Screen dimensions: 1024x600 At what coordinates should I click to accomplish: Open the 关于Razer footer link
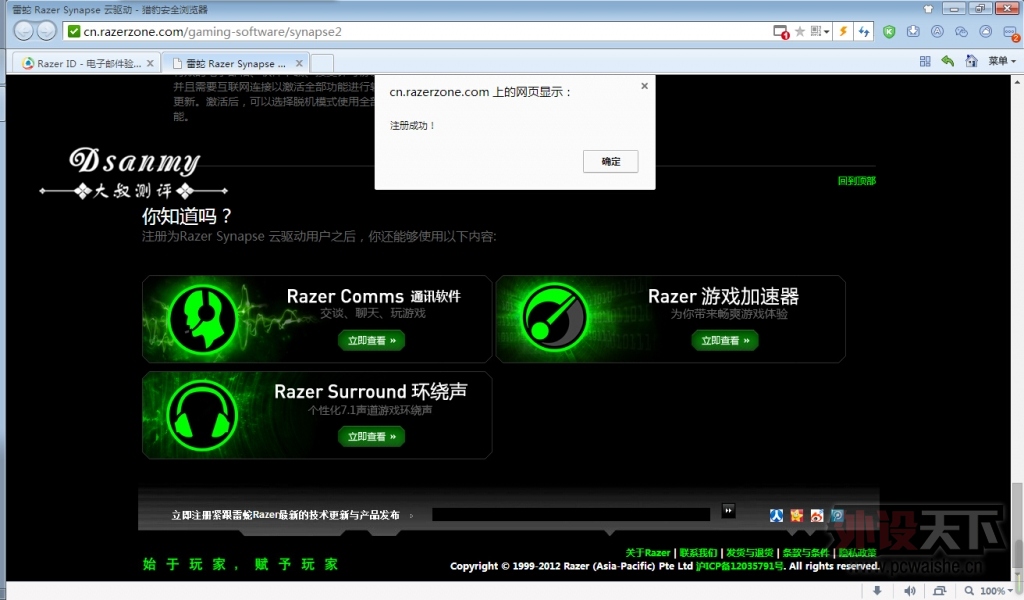point(648,553)
